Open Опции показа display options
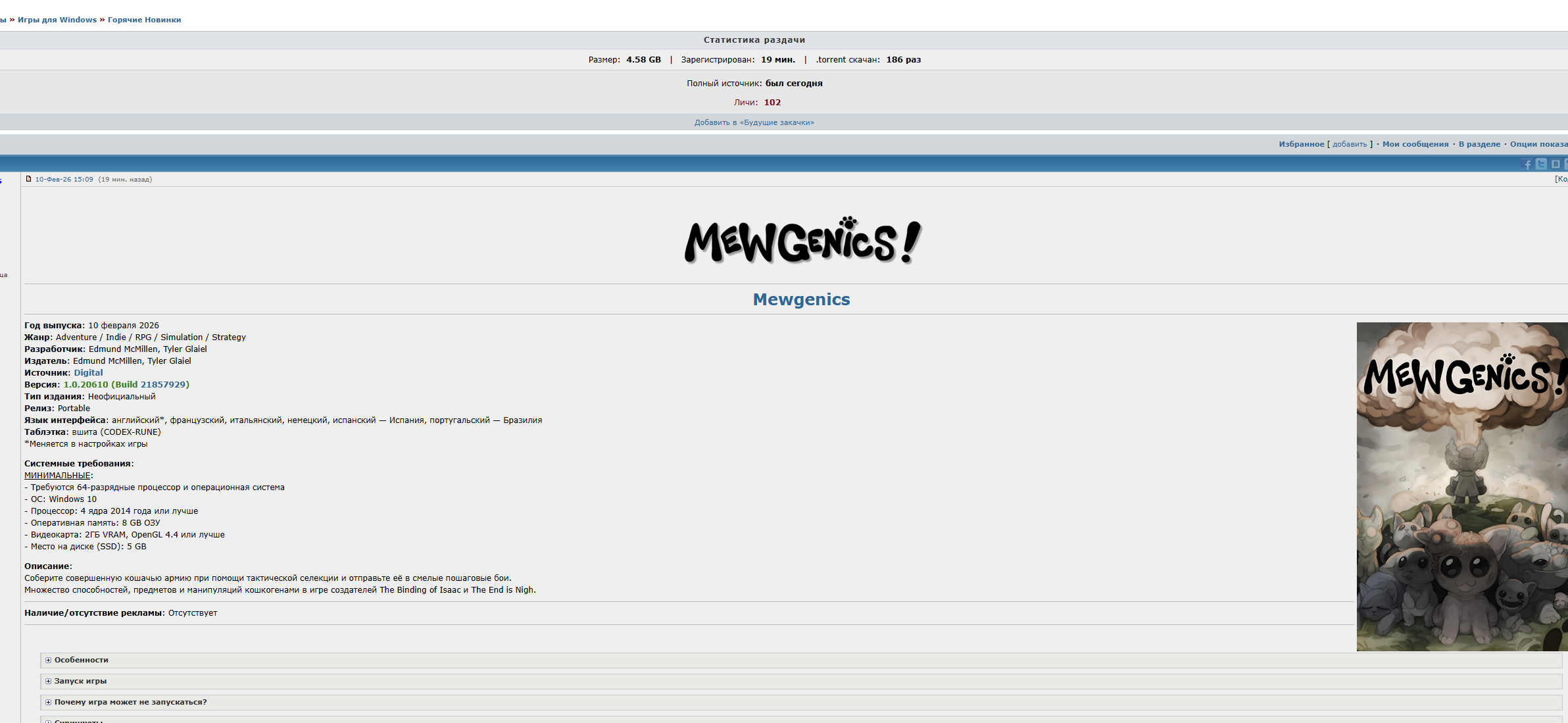 click(x=1538, y=144)
